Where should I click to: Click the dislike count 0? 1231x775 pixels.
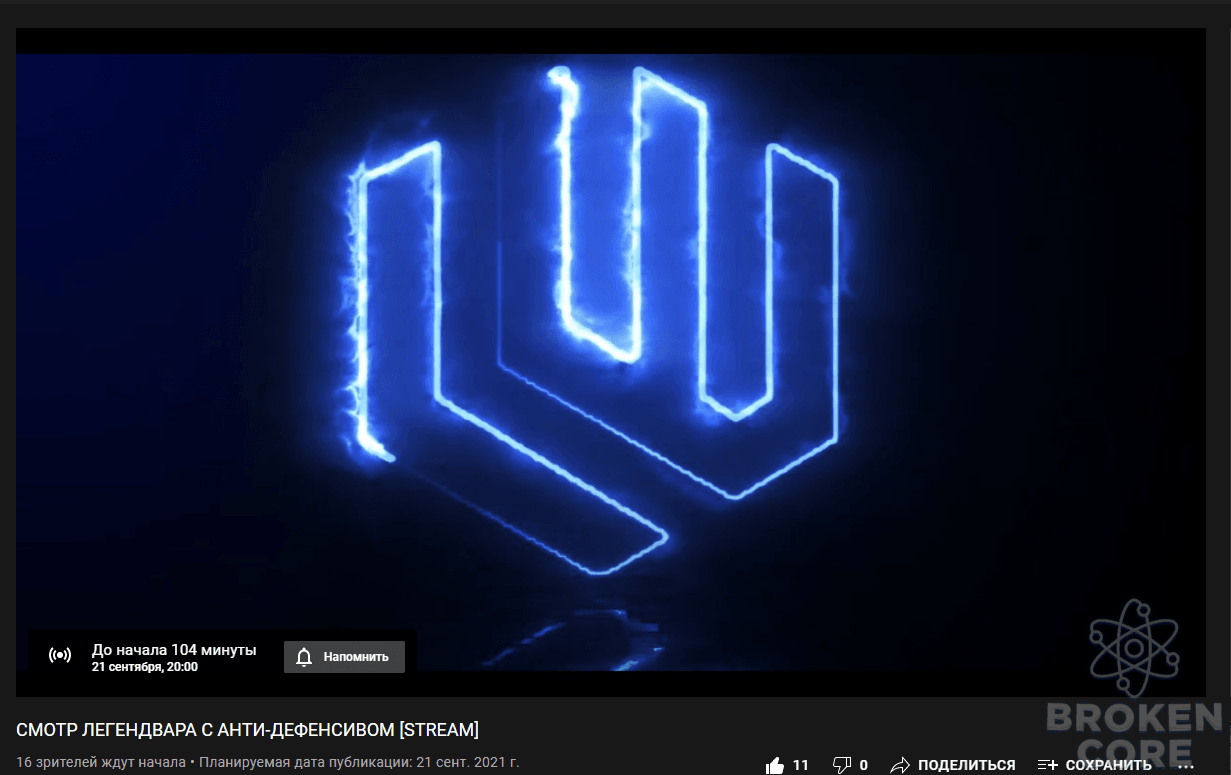click(x=864, y=765)
